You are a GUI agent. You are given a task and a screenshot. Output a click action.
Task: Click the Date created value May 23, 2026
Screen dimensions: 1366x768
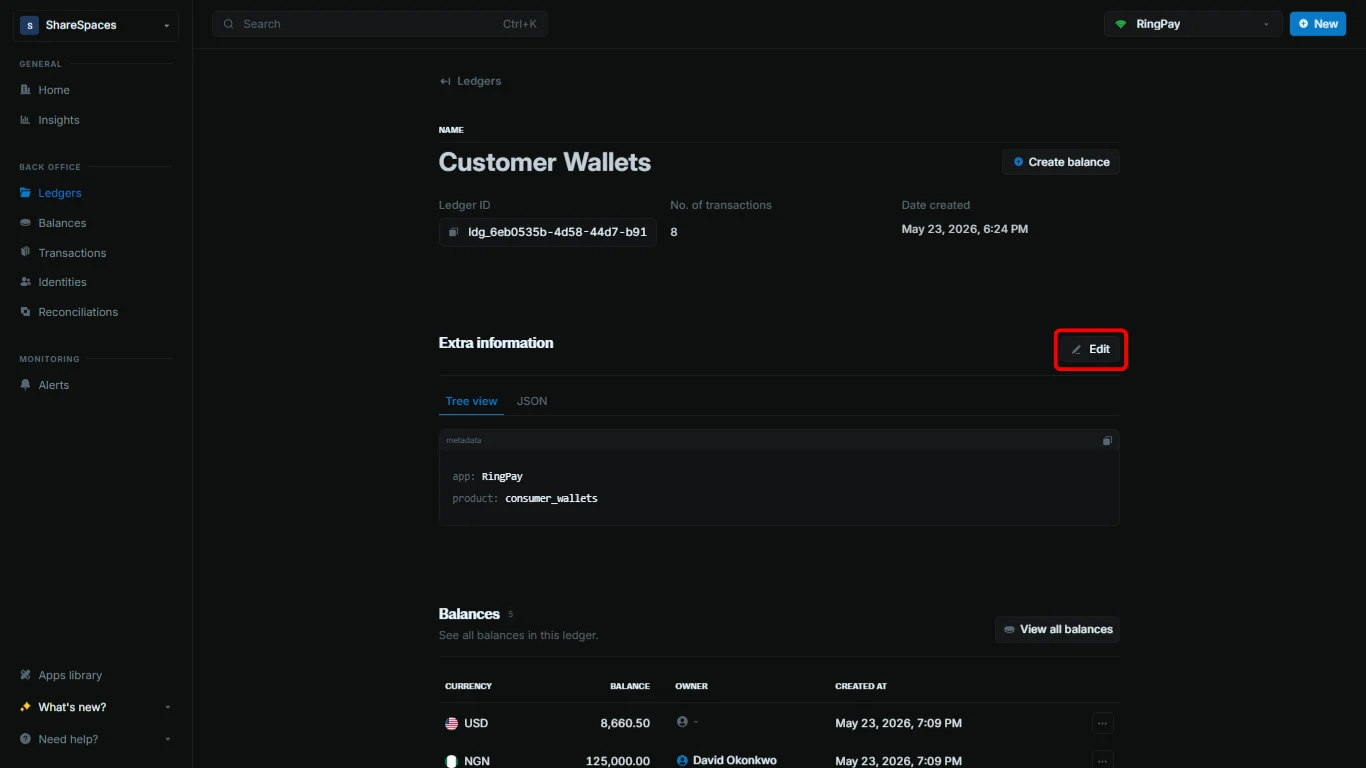[x=965, y=229]
